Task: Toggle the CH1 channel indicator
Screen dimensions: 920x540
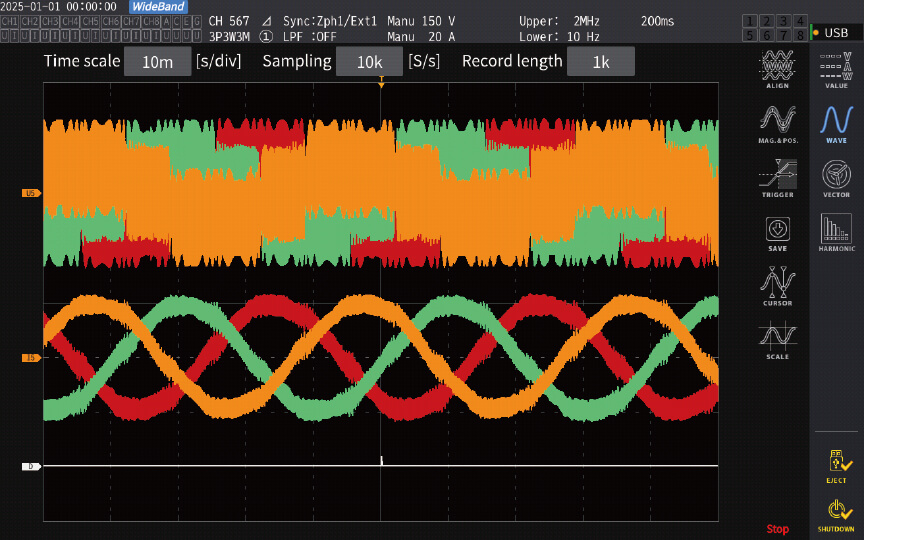Action: (x=10, y=20)
